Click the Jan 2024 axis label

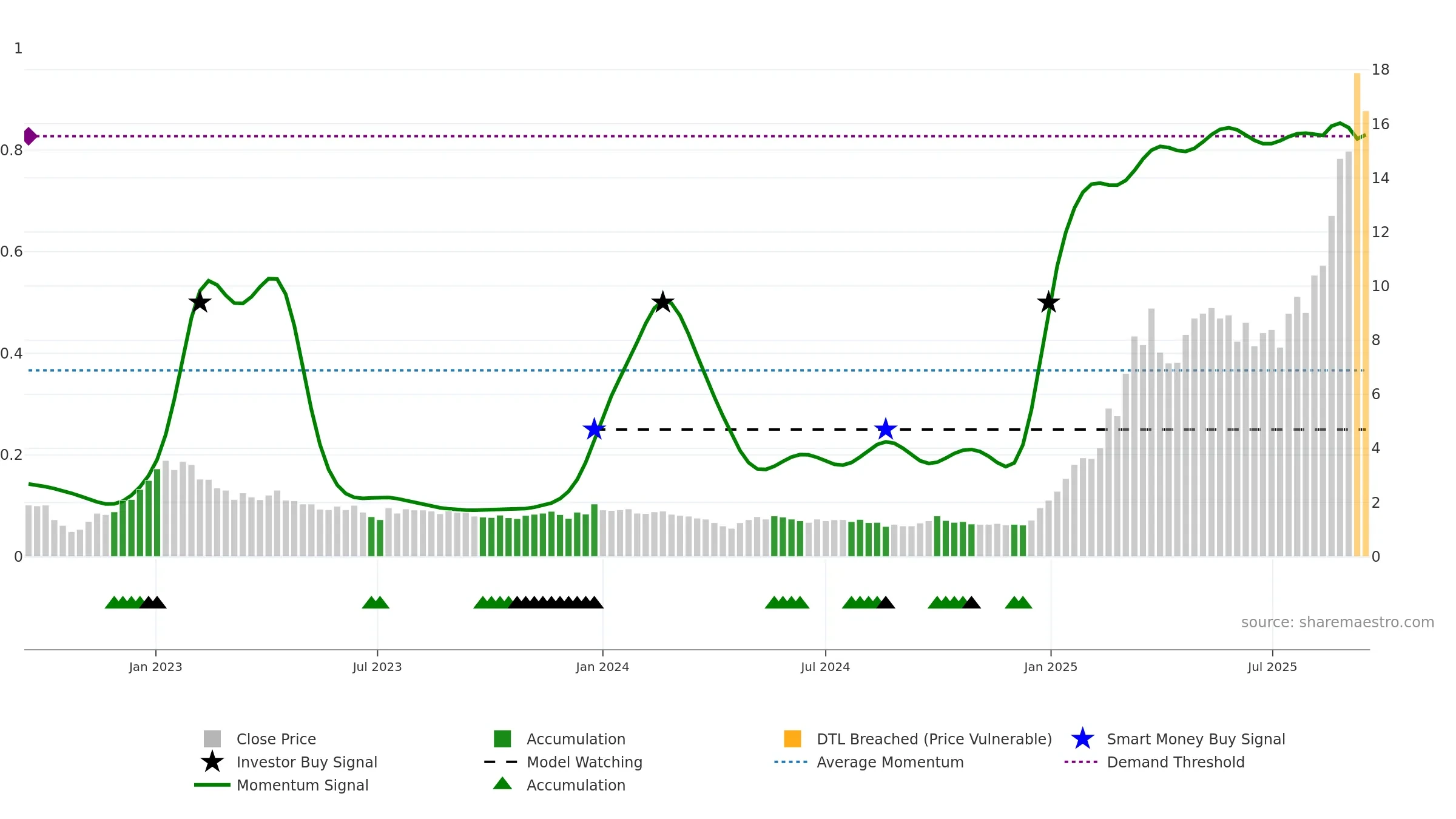(x=602, y=667)
